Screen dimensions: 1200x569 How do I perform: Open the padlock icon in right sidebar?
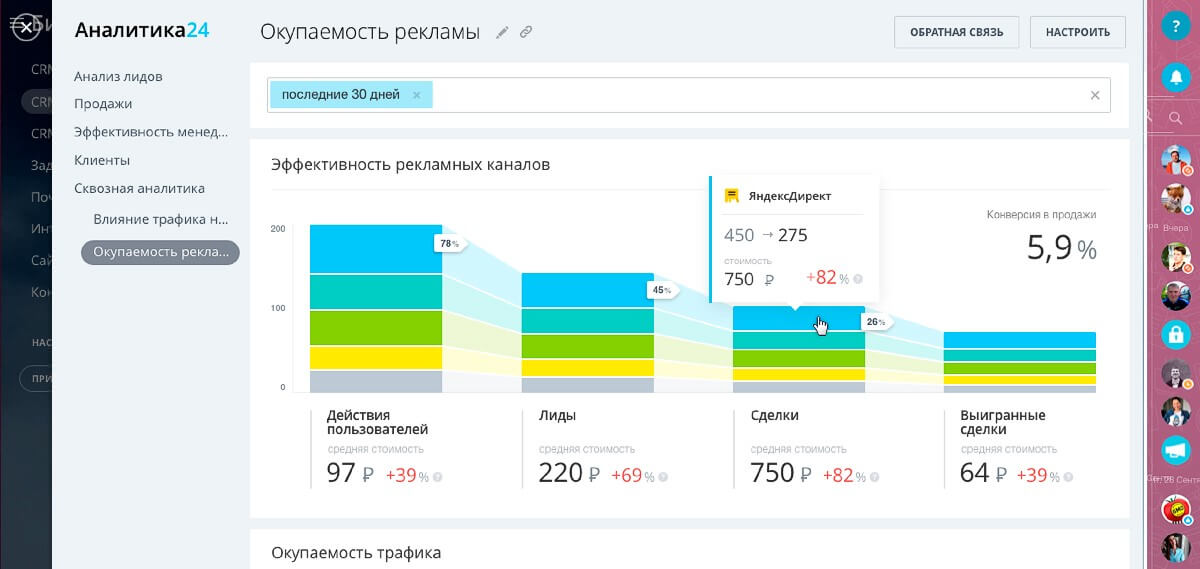tap(1175, 334)
